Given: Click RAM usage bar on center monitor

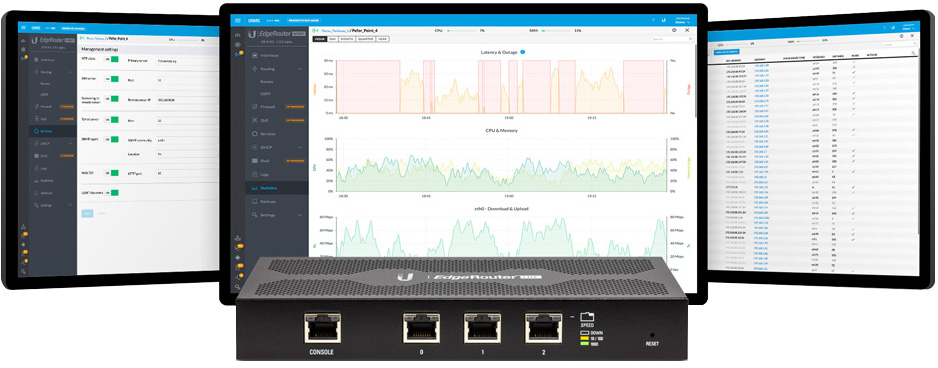Looking at the screenshot, I should click(556, 31).
